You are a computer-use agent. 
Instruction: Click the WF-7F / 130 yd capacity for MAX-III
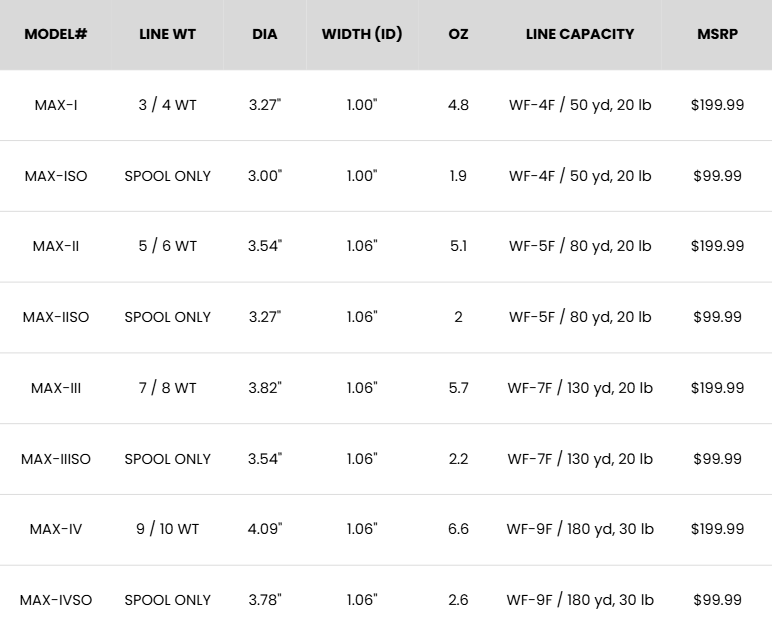pyautogui.click(x=580, y=388)
